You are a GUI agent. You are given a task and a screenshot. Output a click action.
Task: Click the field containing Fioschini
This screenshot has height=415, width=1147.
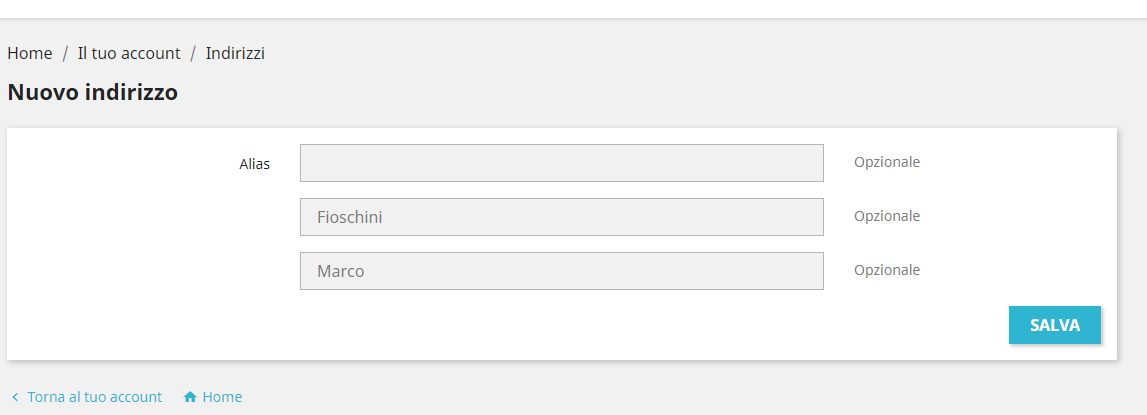pyautogui.click(x=561, y=217)
